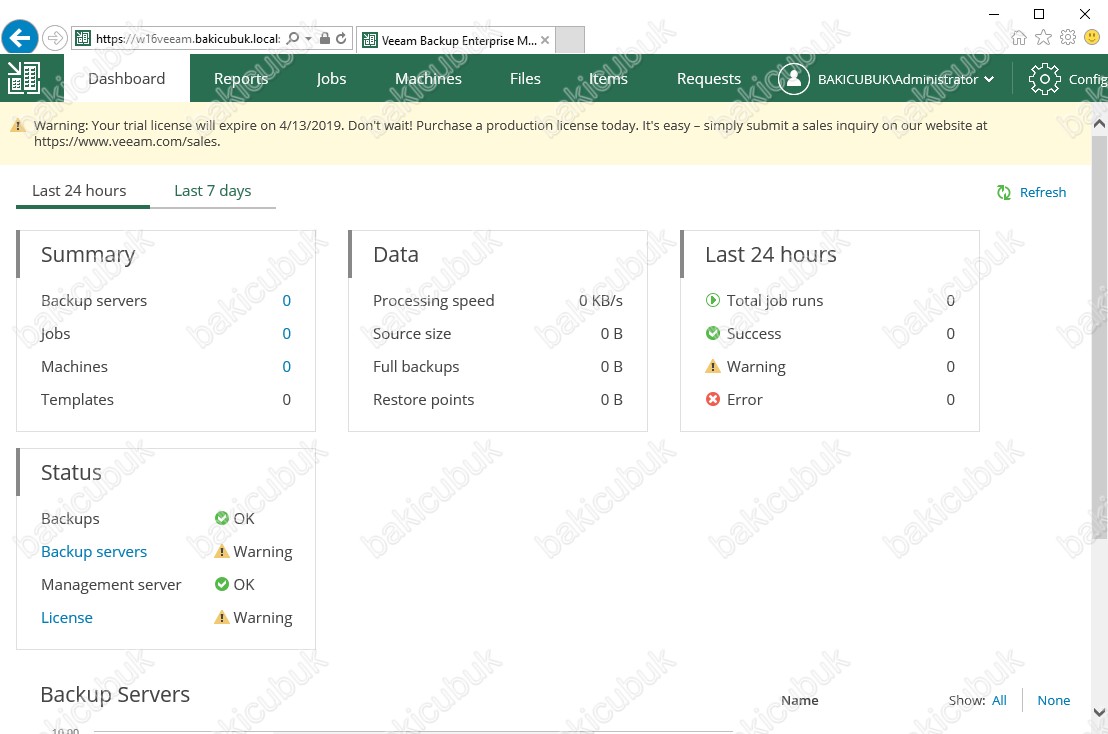1108x734 pixels.
Task: Click the Templates count value in Summary
Action: [286, 400]
